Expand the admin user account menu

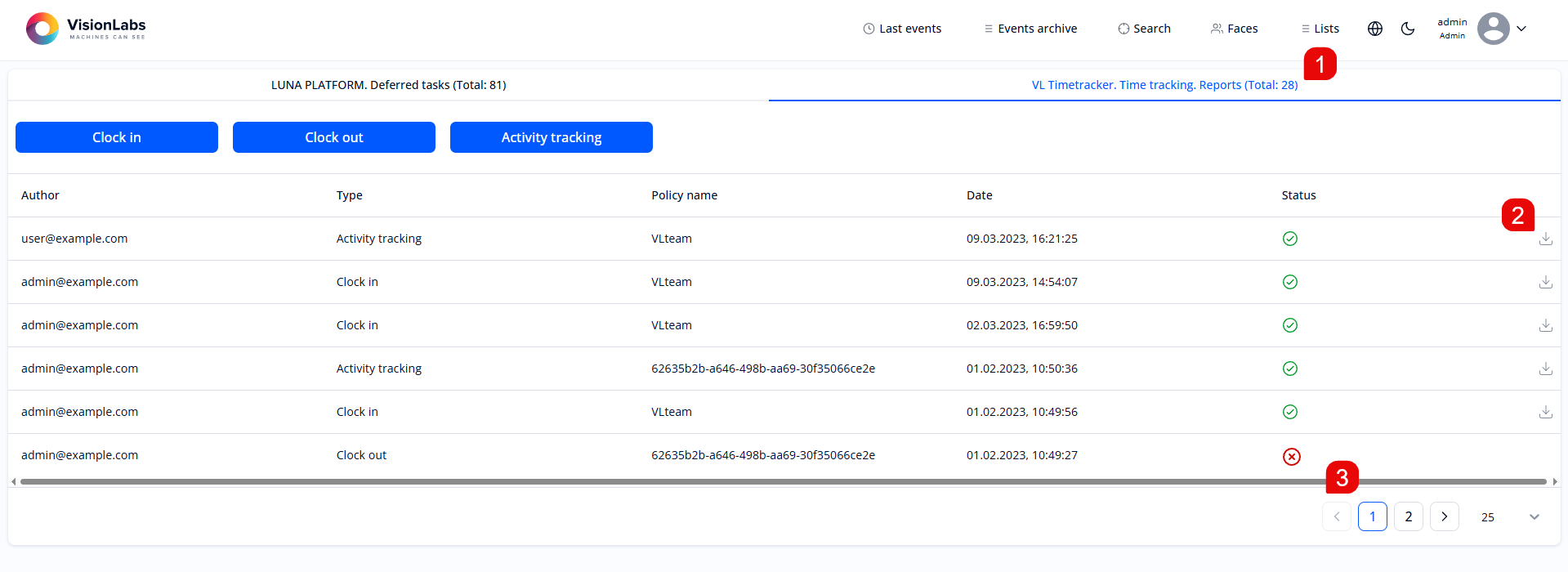1521,29
